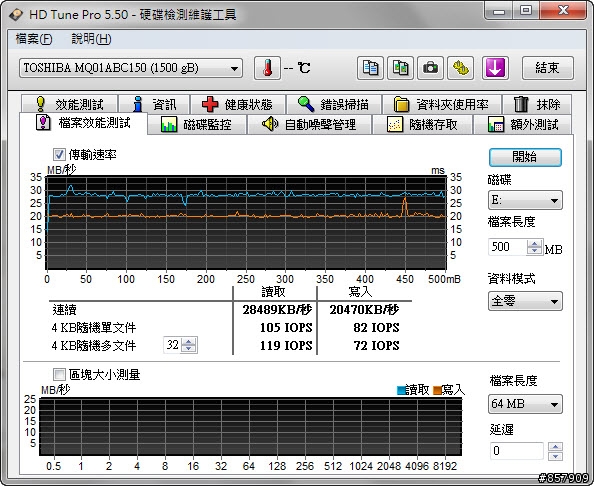Expand the 全零 data pattern dropdown
This screenshot has width=594, height=486.
(x=525, y=302)
